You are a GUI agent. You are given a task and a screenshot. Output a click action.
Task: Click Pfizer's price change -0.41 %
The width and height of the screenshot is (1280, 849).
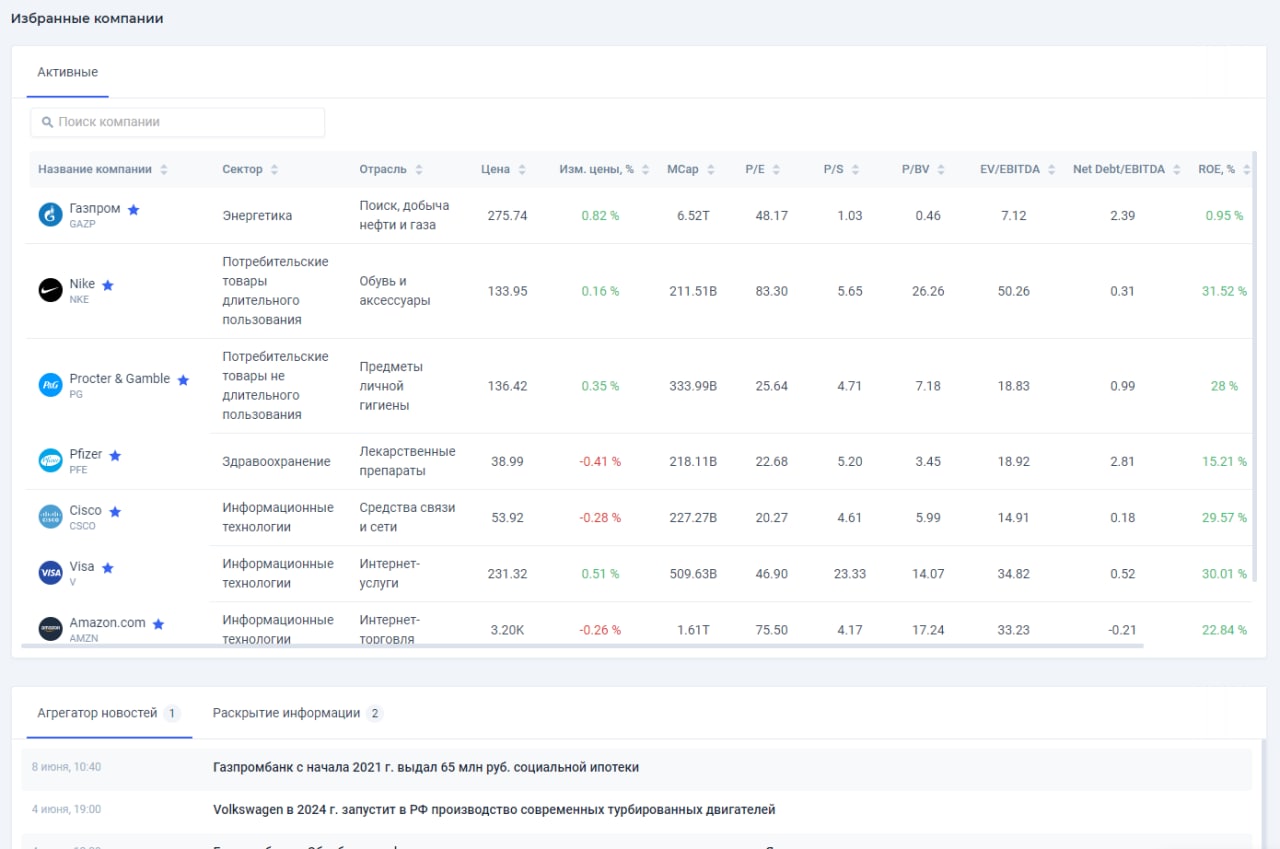coord(601,462)
